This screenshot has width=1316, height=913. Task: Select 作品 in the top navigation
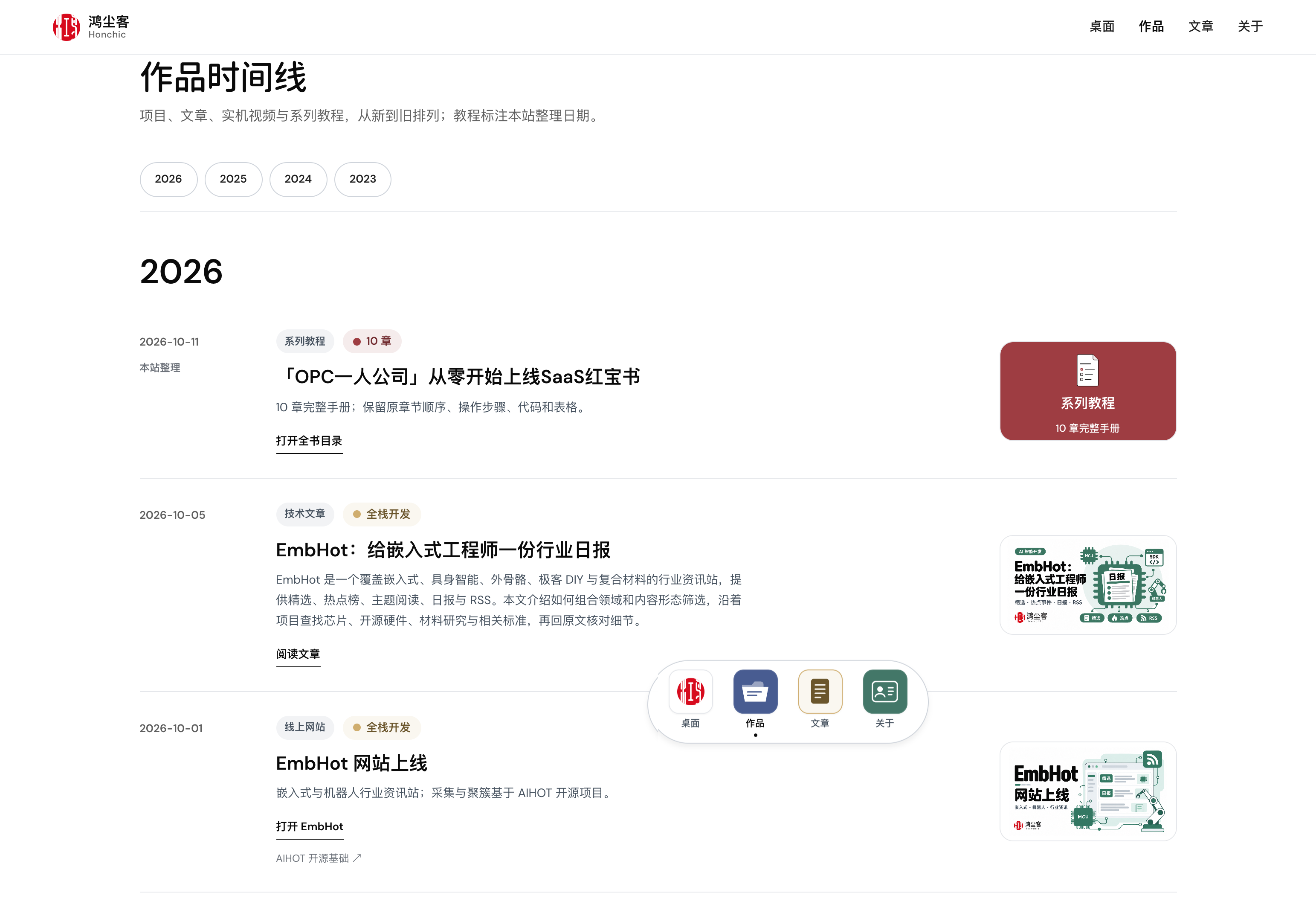pyautogui.click(x=1151, y=27)
